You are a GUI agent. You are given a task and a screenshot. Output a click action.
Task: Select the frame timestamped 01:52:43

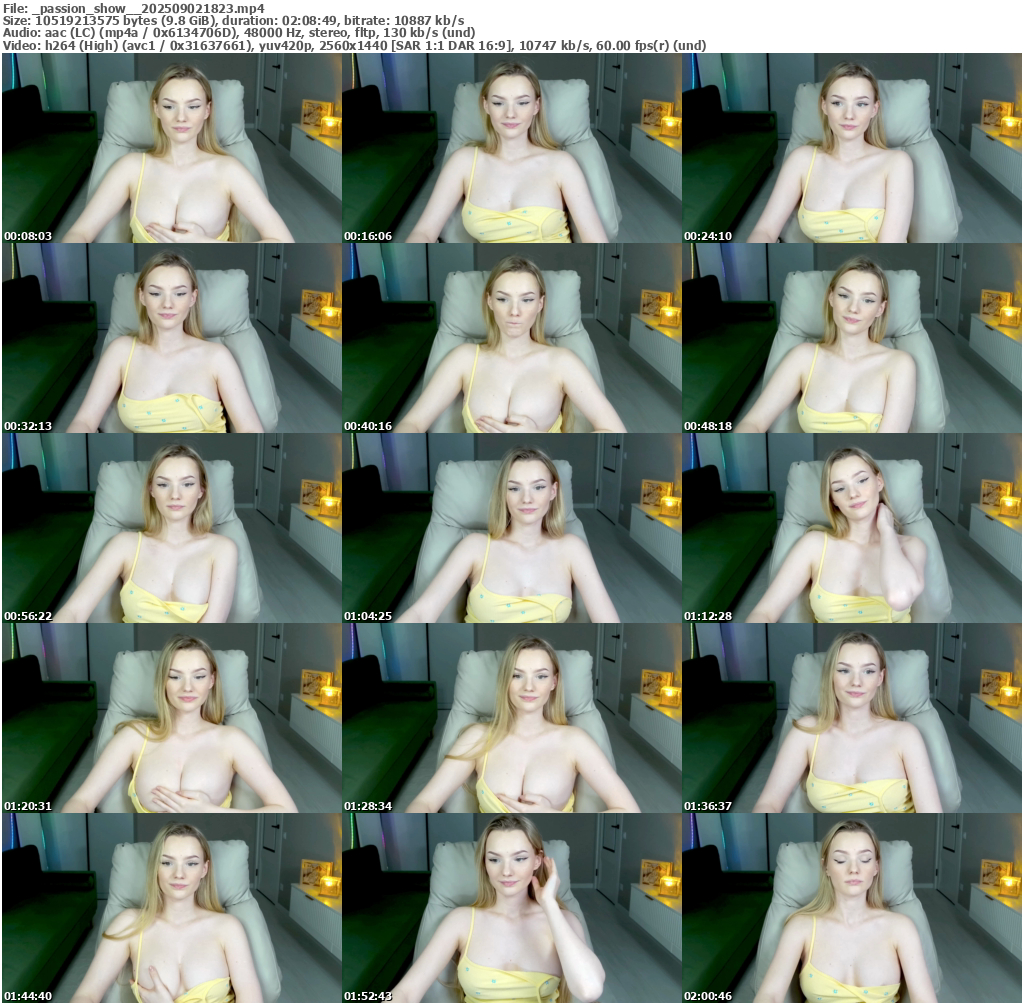511,908
